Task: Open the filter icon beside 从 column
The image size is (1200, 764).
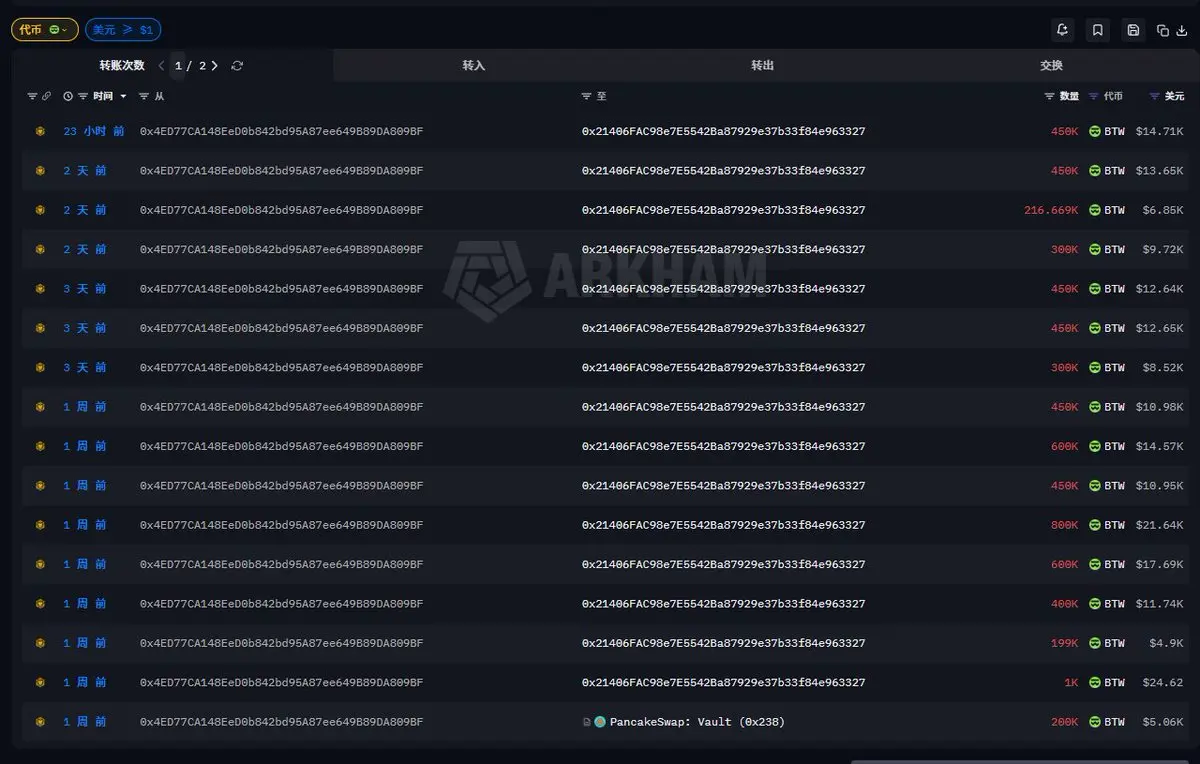Action: coord(144,96)
